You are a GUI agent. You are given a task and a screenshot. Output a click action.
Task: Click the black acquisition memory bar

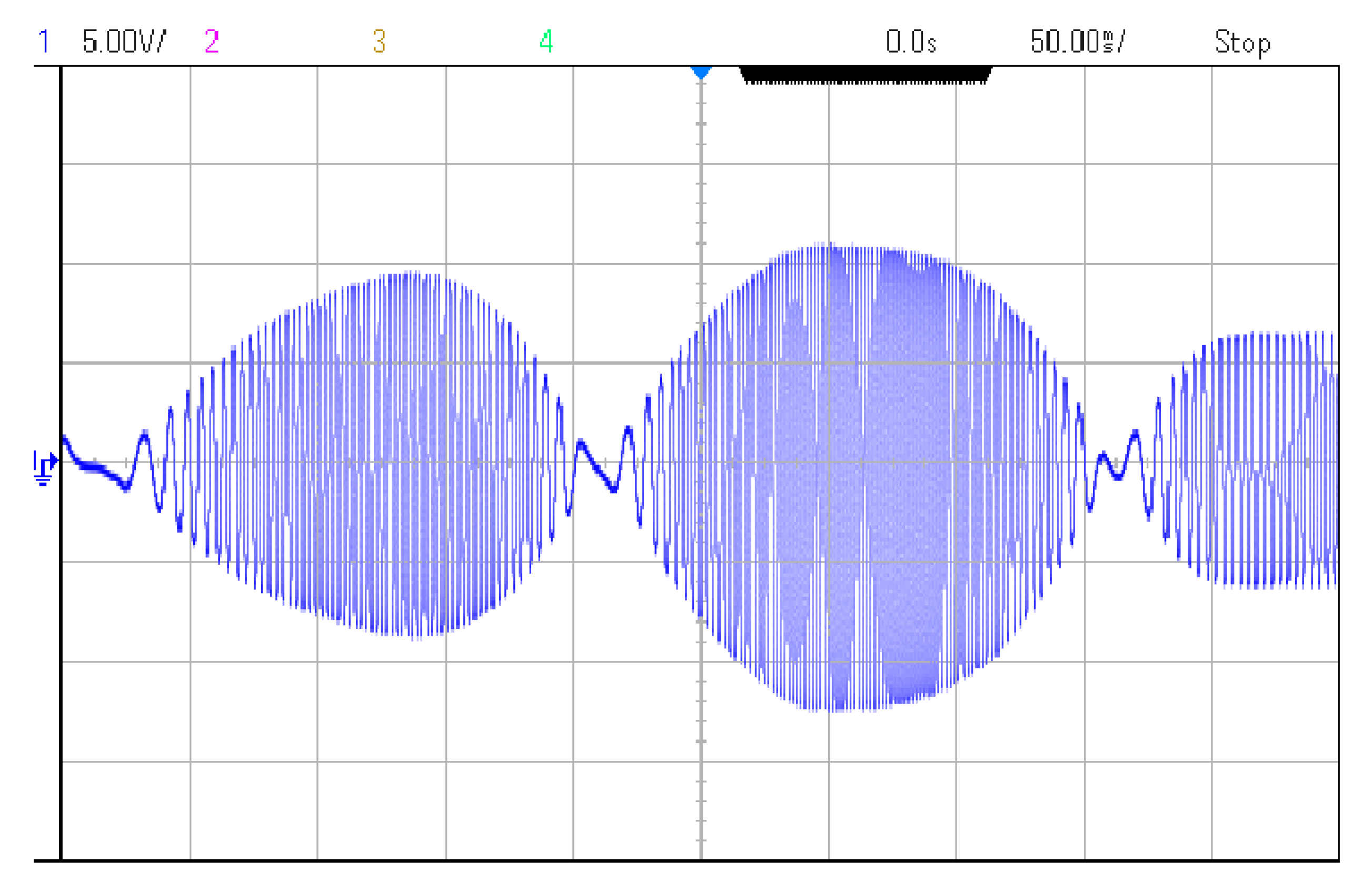865,75
